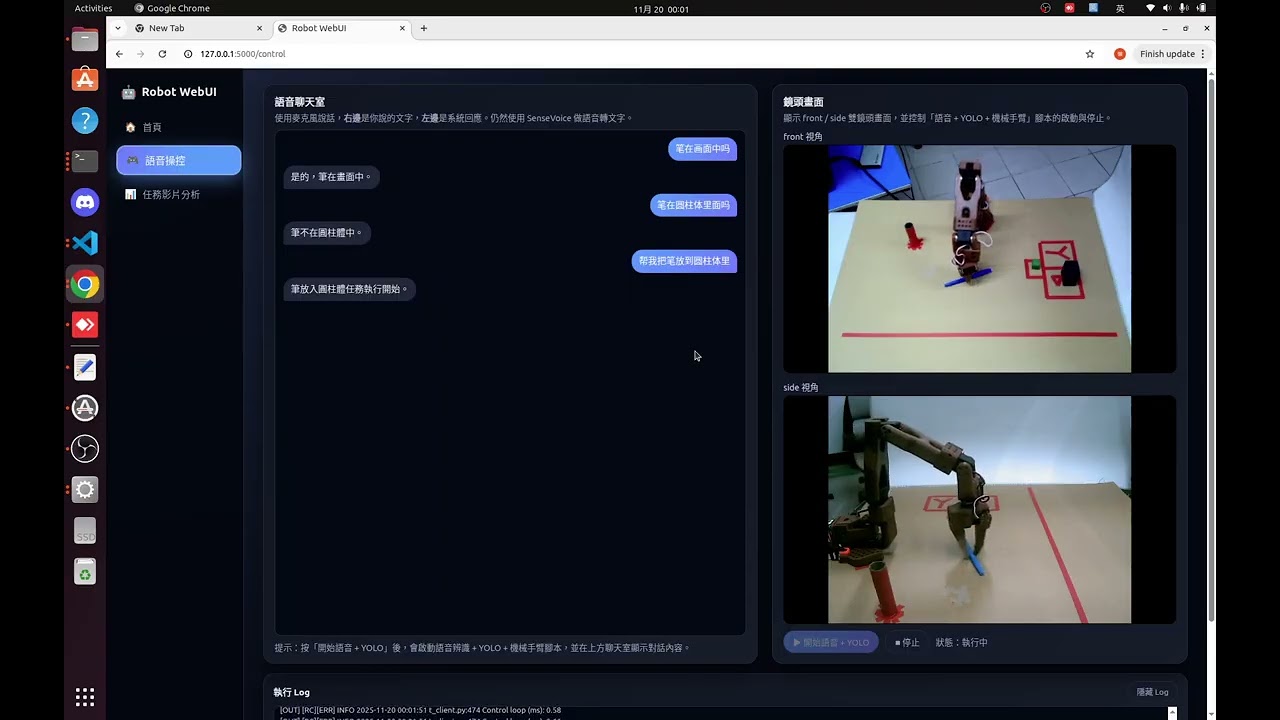Click red AnyDesk tray icon in top bar
The height and width of the screenshot is (720, 1280).
pos(1069,8)
